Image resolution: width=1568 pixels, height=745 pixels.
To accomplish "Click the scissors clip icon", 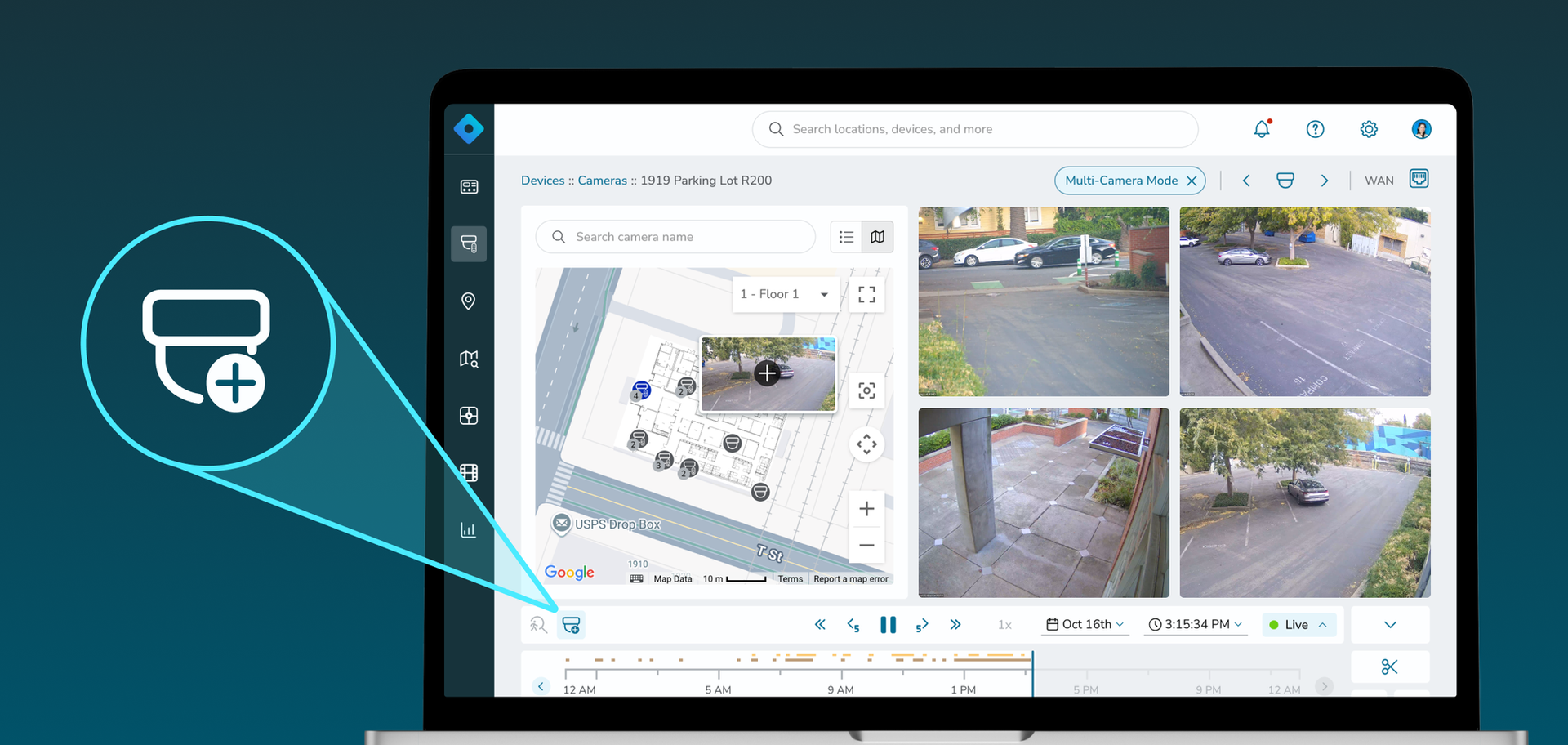I will pos(1389,667).
